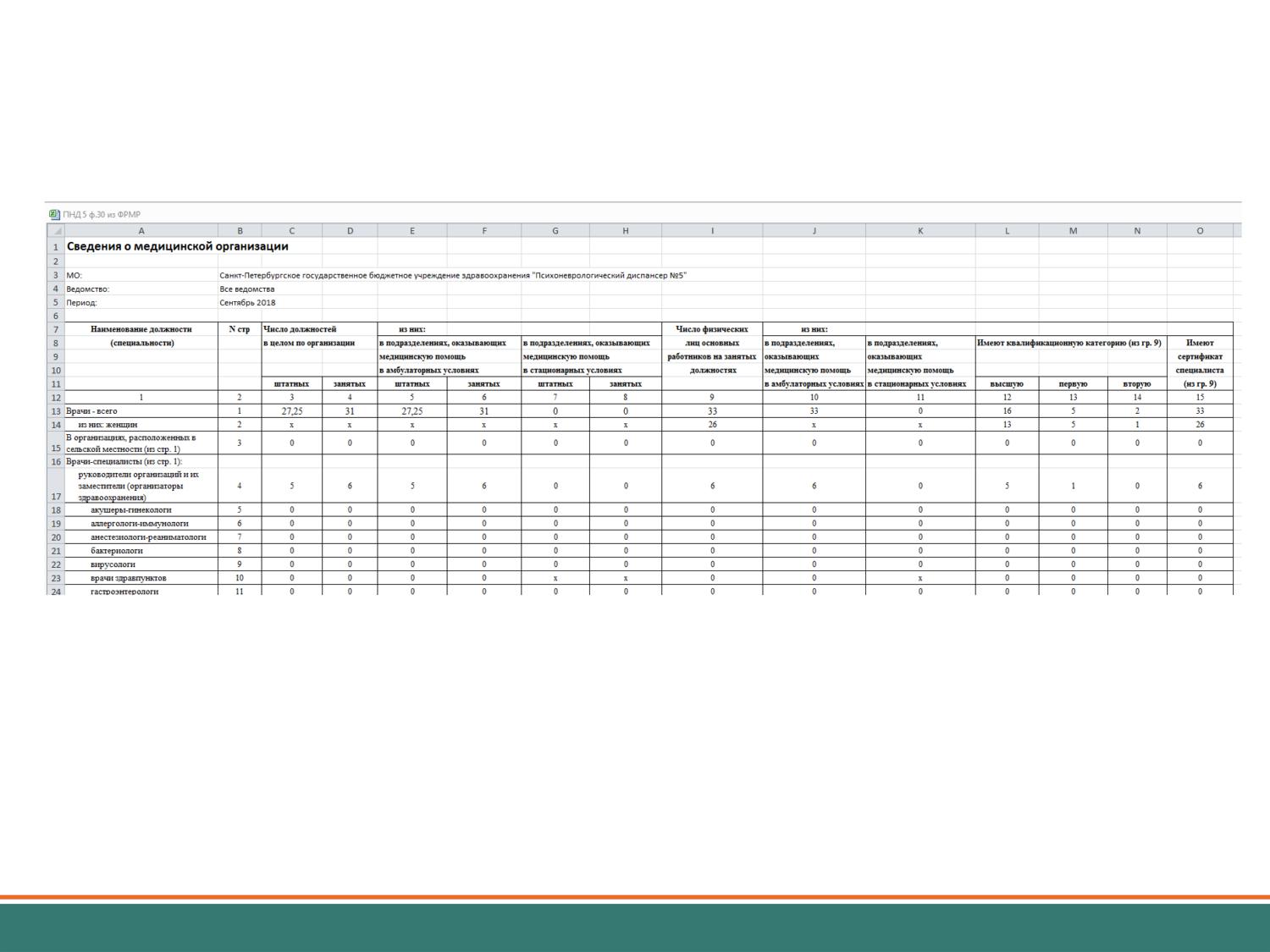Select column H header
The height and width of the screenshot is (952, 1270).
[626, 230]
